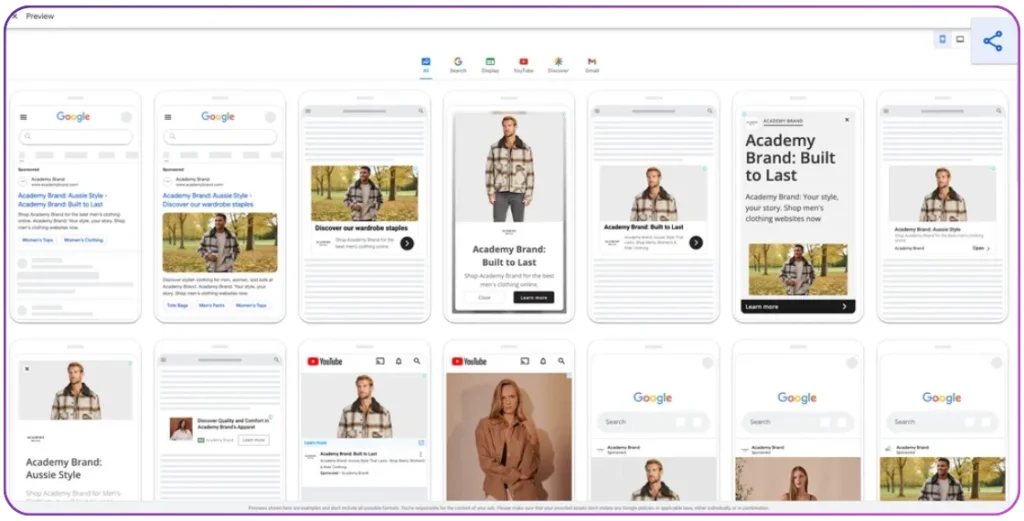Screen dimensions: 1024x521
Task: Close the Preview panel with X
Action: (14, 16)
